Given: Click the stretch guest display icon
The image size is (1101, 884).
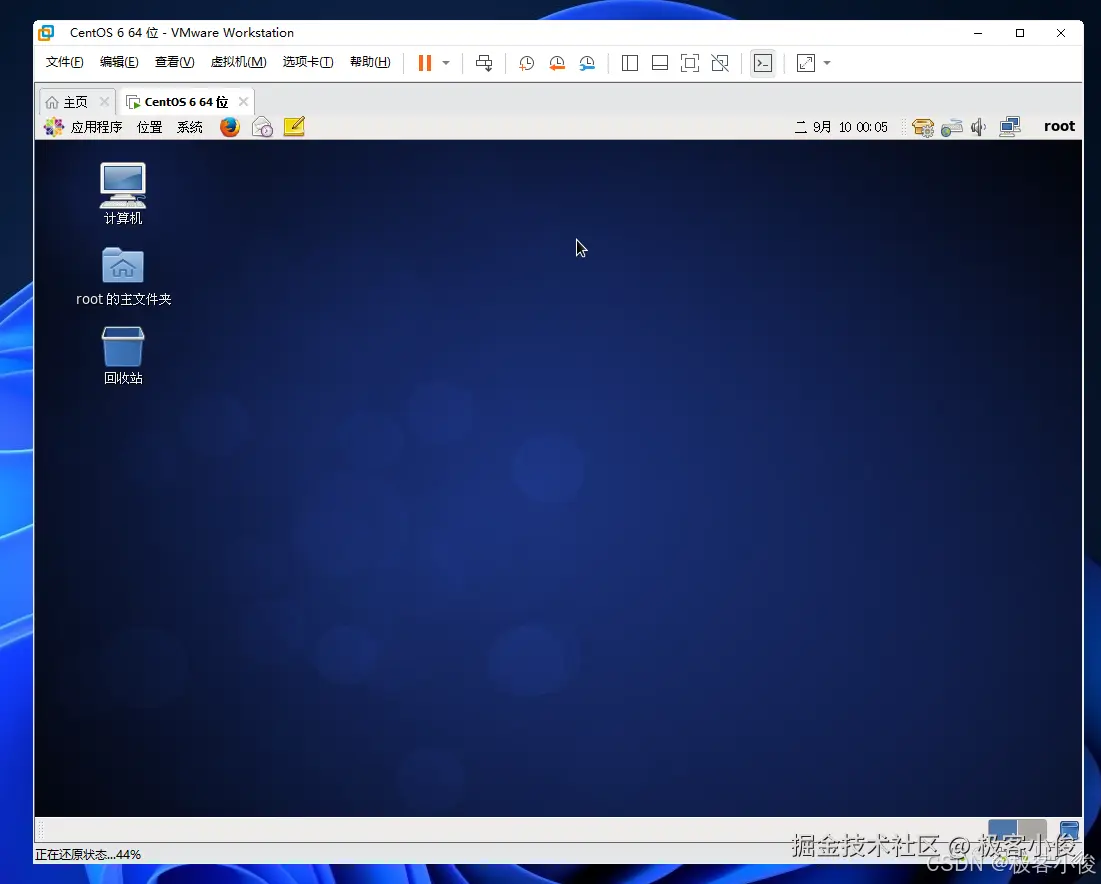Looking at the screenshot, I should [805, 63].
